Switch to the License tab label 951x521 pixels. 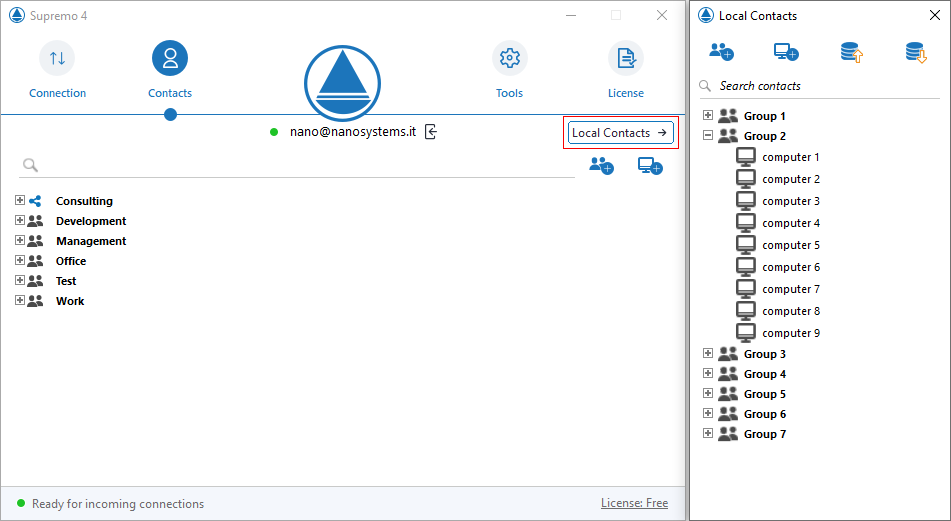point(625,93)
